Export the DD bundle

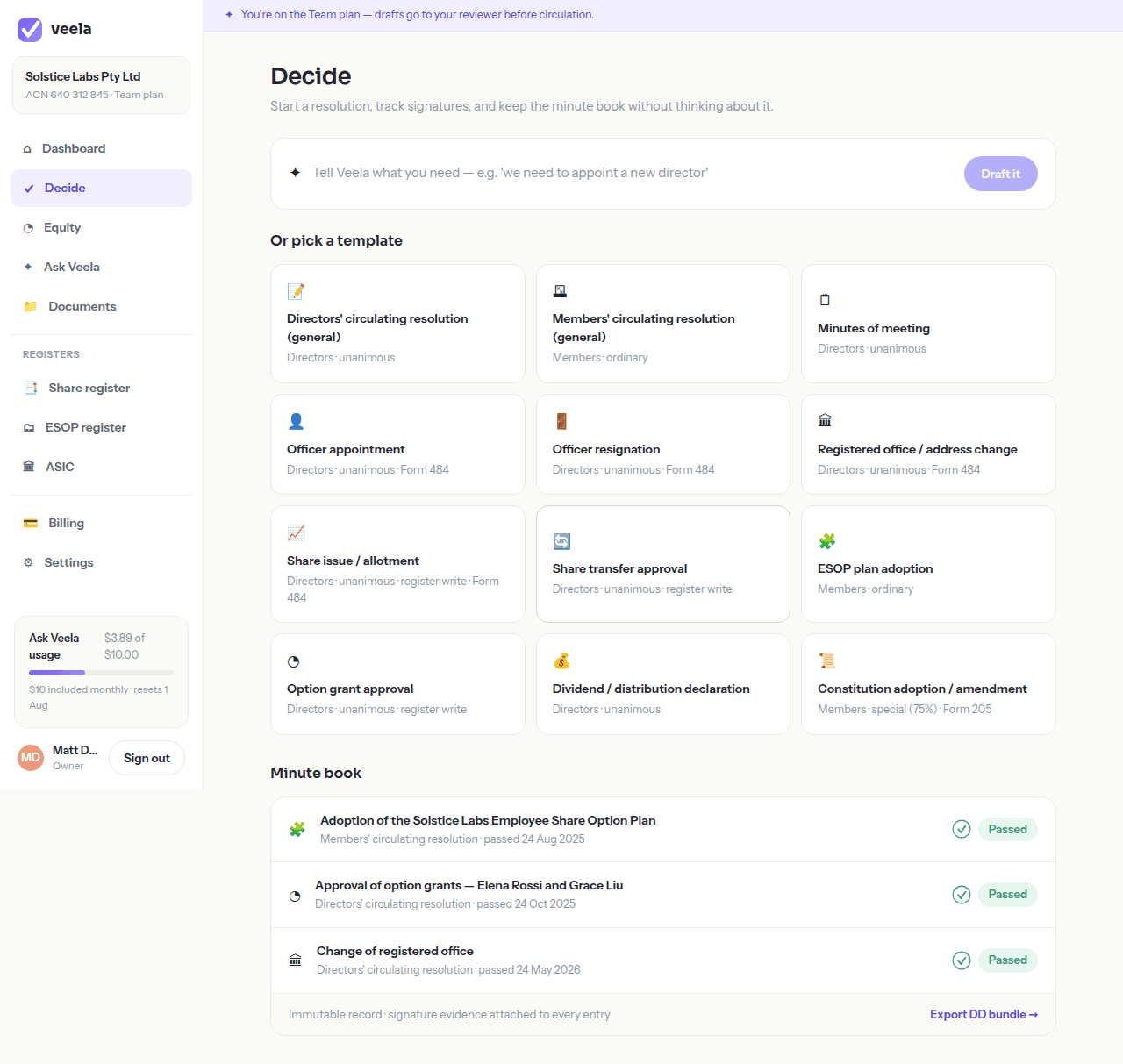(984, 1014)
